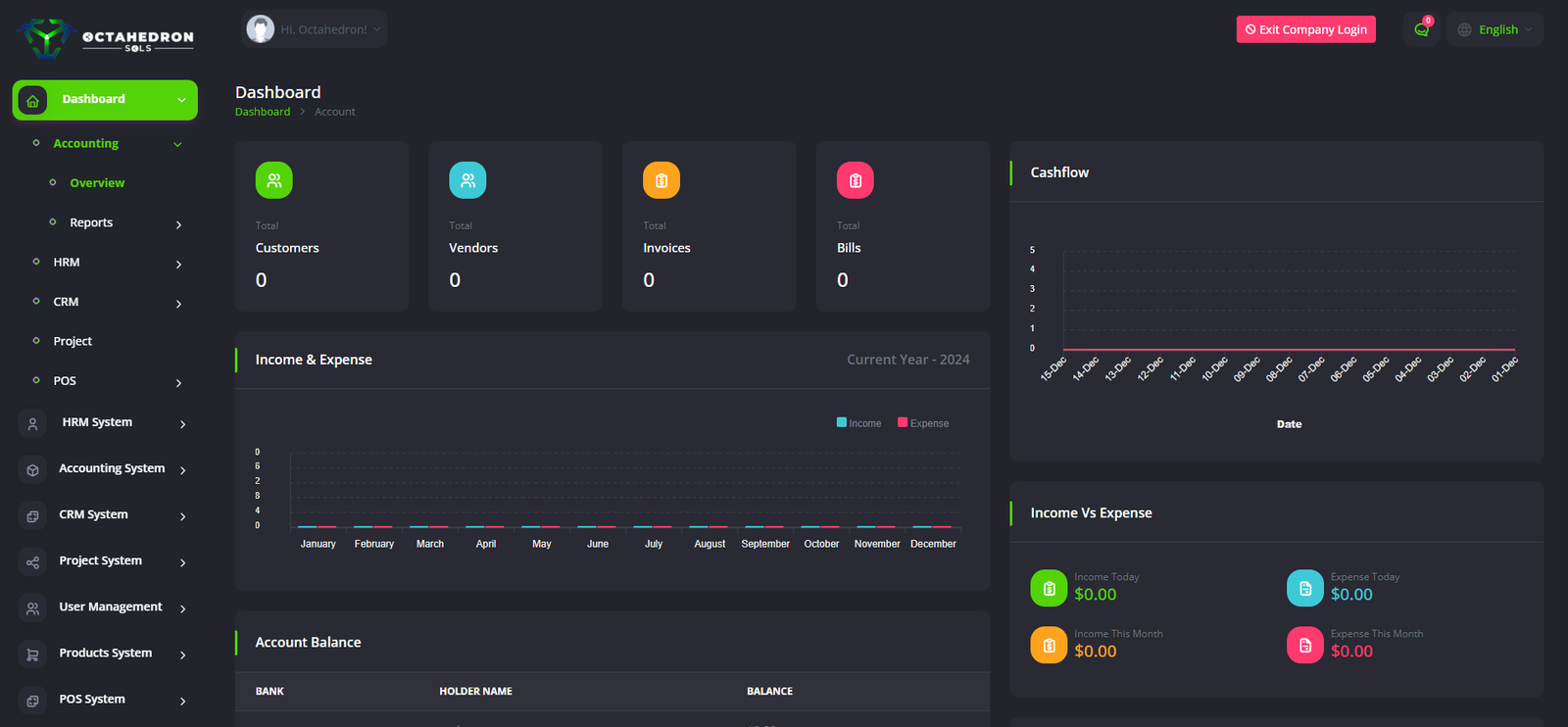Image resolution: width=1568 pixels, height=727 pixels.
Task: Click the Dashboard breadcrumb link
Action: pos(263,112)
